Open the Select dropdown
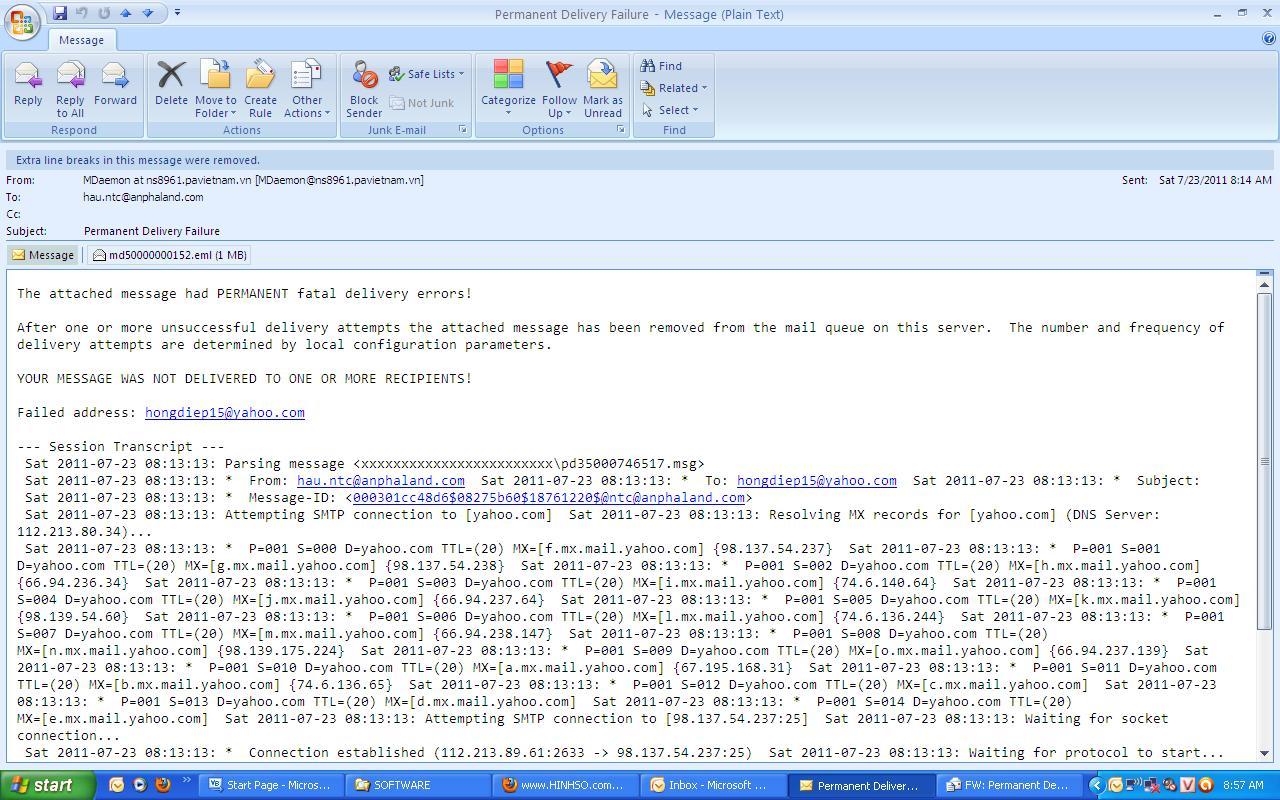Viewport: 1280px width, 800px height. 670,110
